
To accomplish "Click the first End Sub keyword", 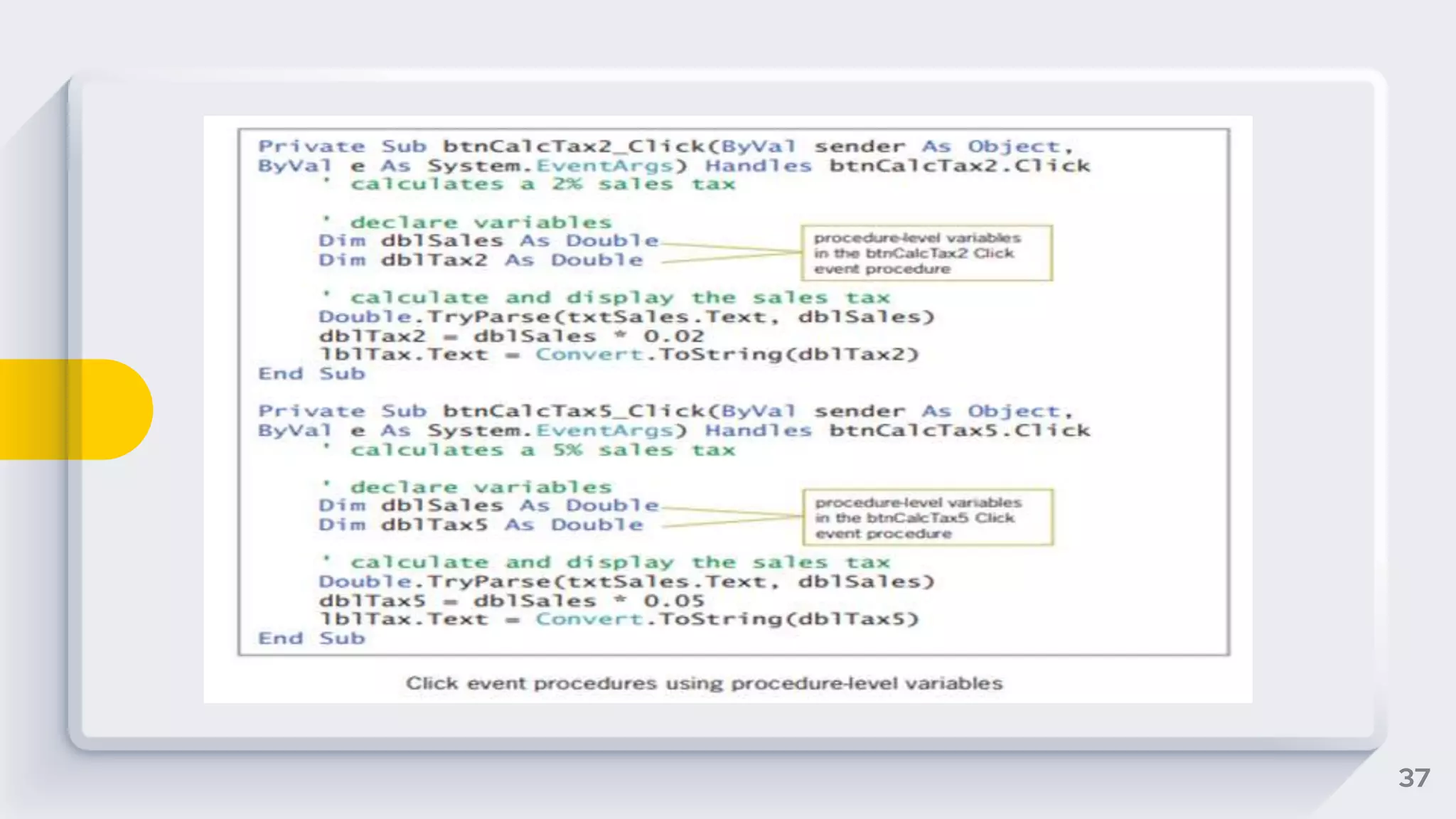I will pyautogui.click(x=311, y=374).
